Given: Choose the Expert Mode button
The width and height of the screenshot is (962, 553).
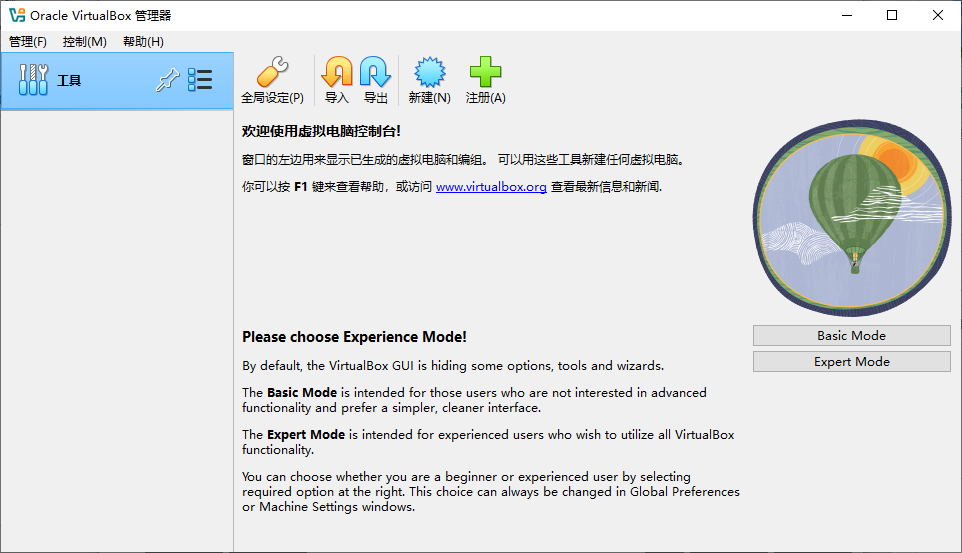Looking at the screenshot, I should tap(851, 362).
